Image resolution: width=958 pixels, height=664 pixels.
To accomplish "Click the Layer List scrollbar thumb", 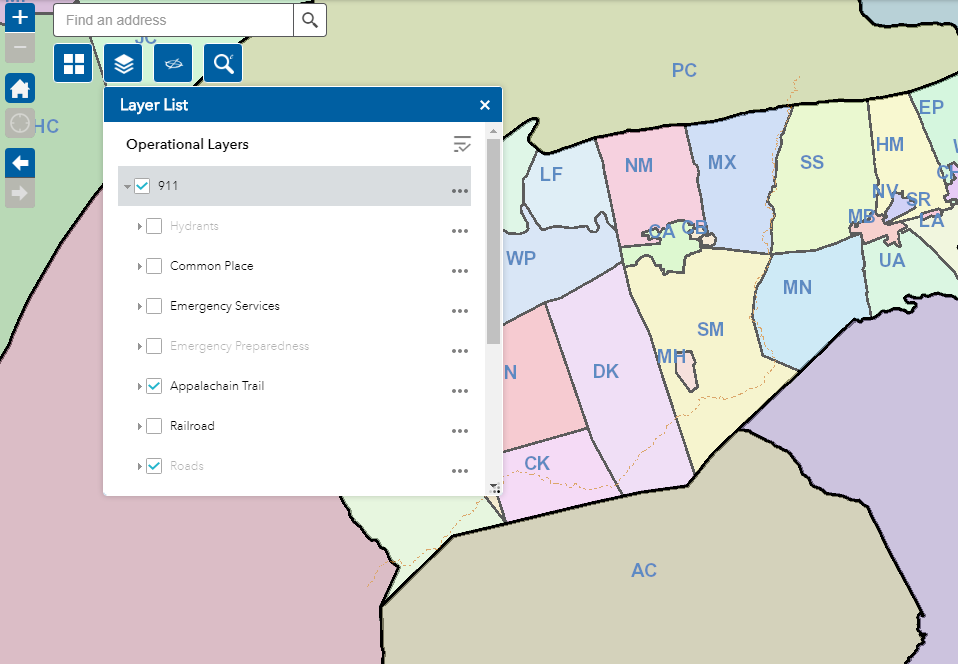I will [493, 241].
